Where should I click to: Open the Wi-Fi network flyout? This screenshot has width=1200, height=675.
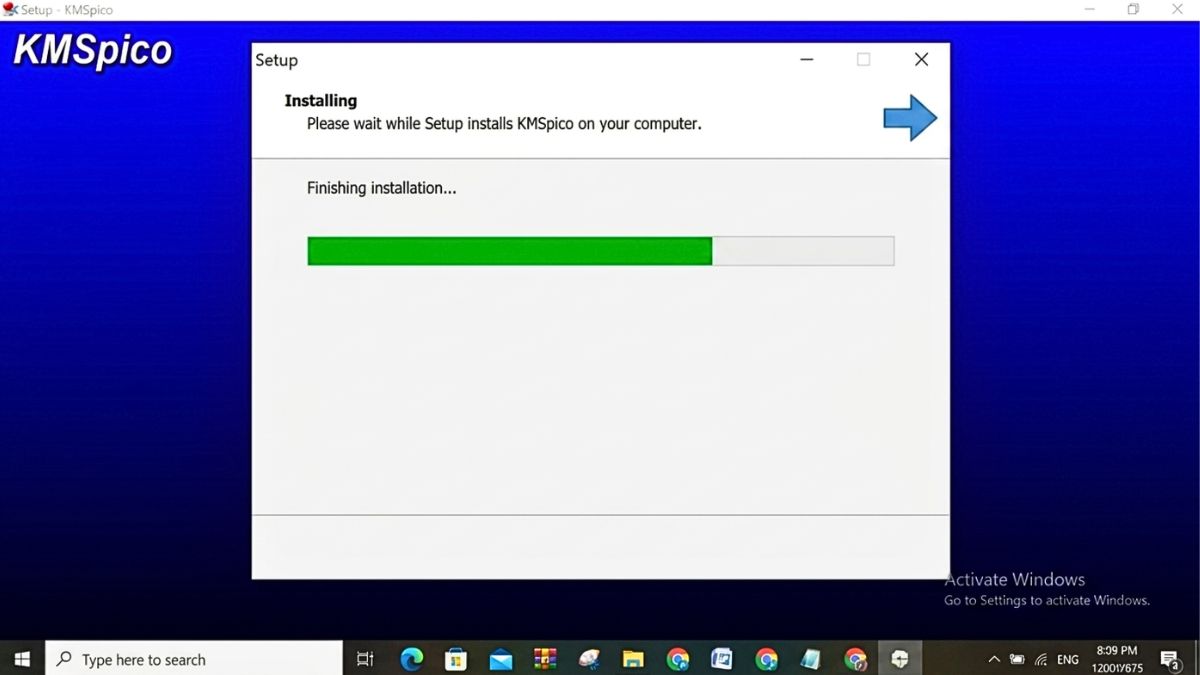point(1041,659)
